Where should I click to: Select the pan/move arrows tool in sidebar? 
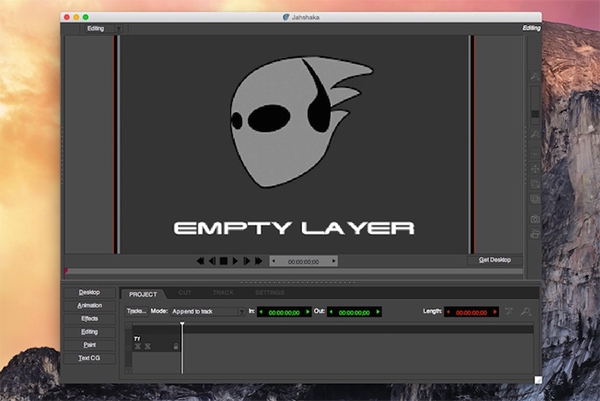(535, 169)
